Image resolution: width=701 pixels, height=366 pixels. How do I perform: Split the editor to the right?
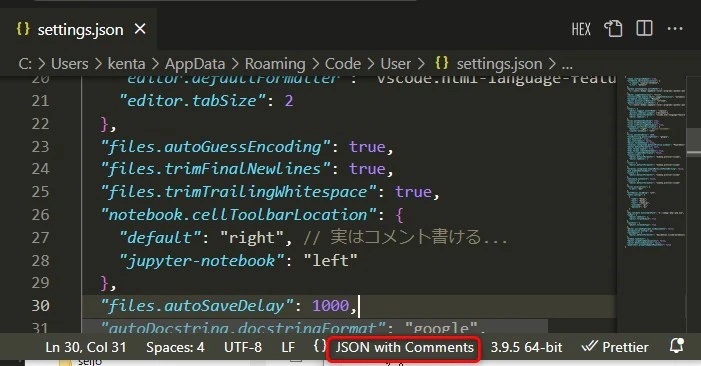click(x=644, y=29)
